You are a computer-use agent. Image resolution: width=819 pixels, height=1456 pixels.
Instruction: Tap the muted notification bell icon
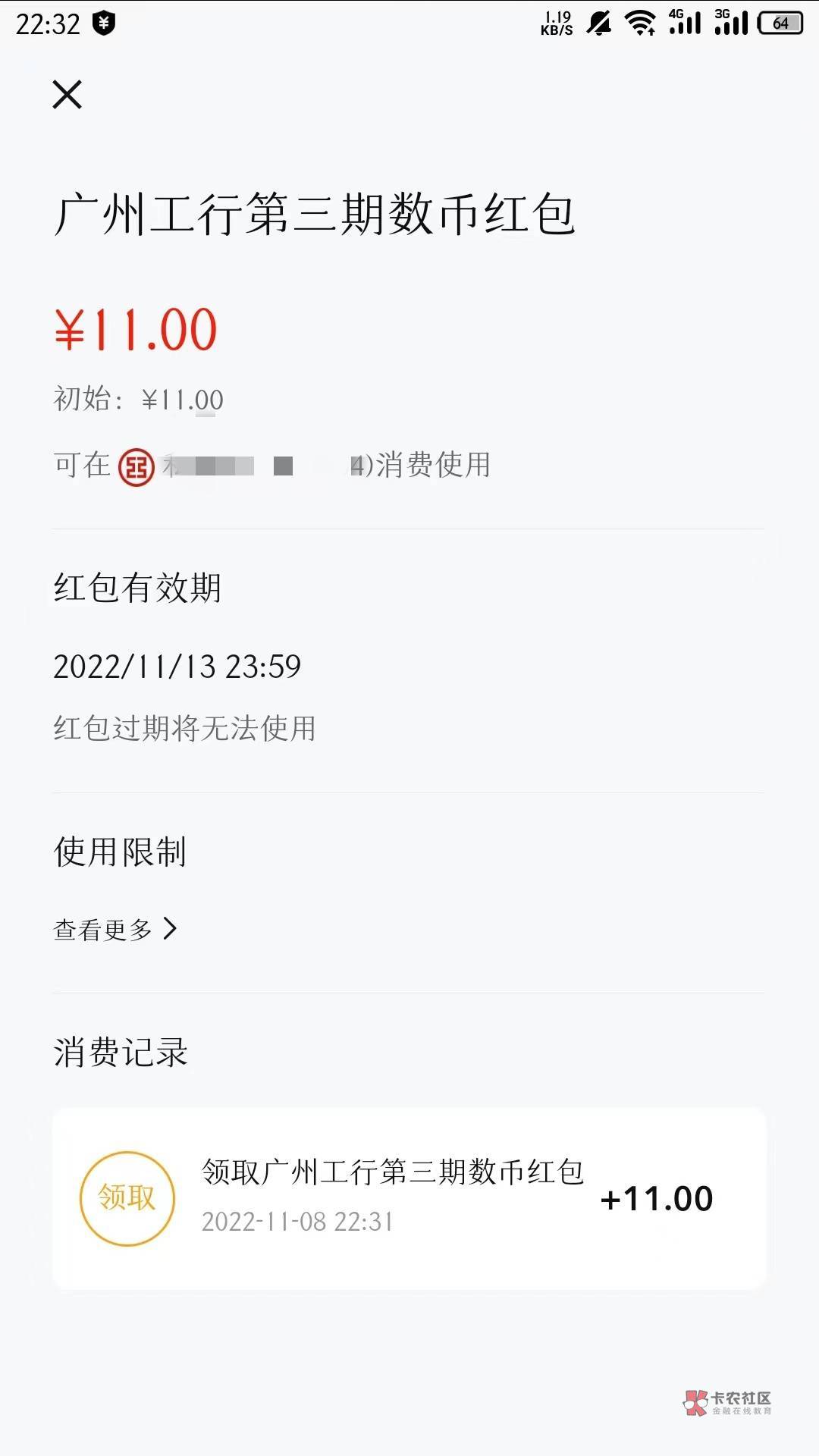point(599,24)
